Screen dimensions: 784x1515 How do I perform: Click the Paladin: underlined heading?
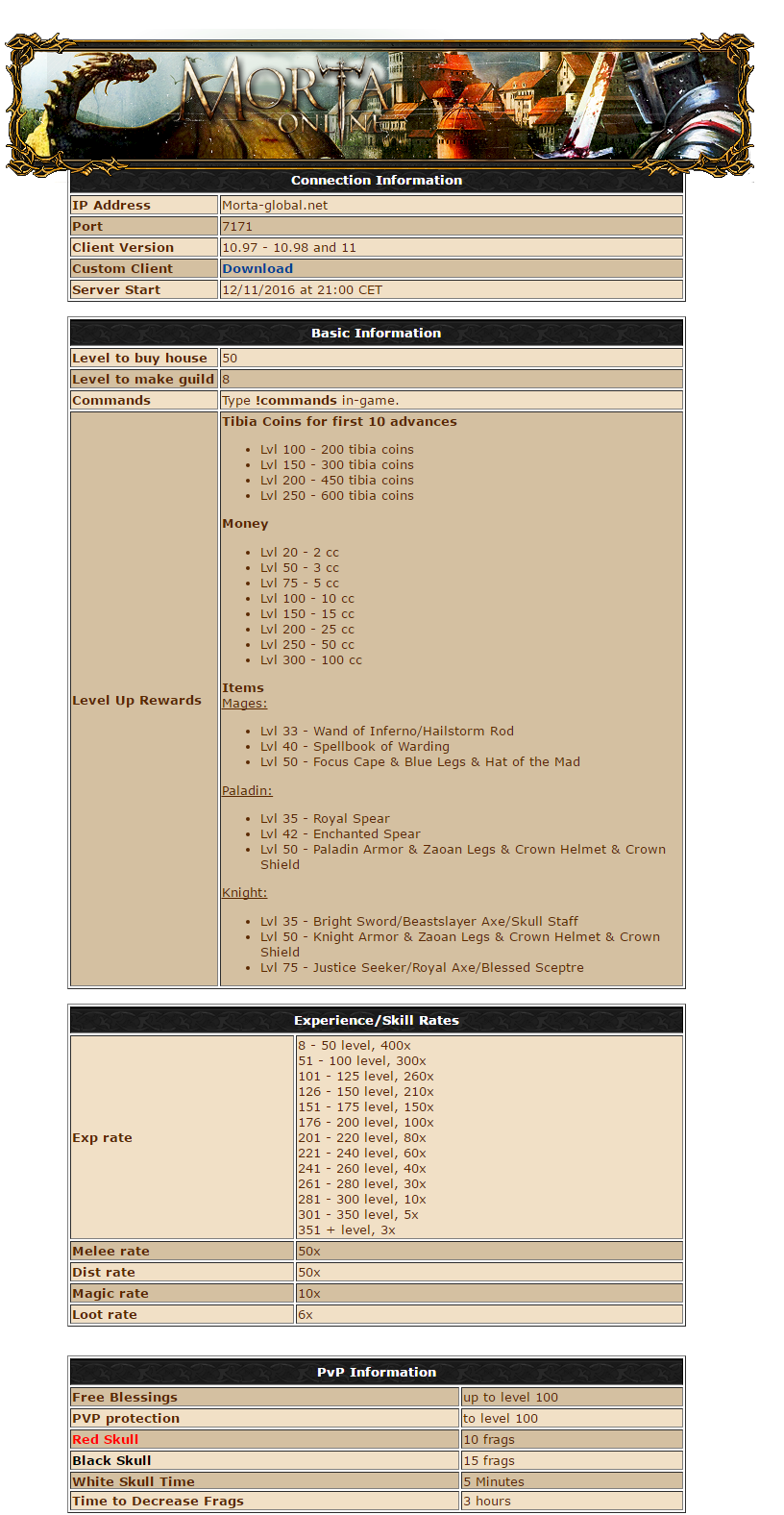coord(247,791)
